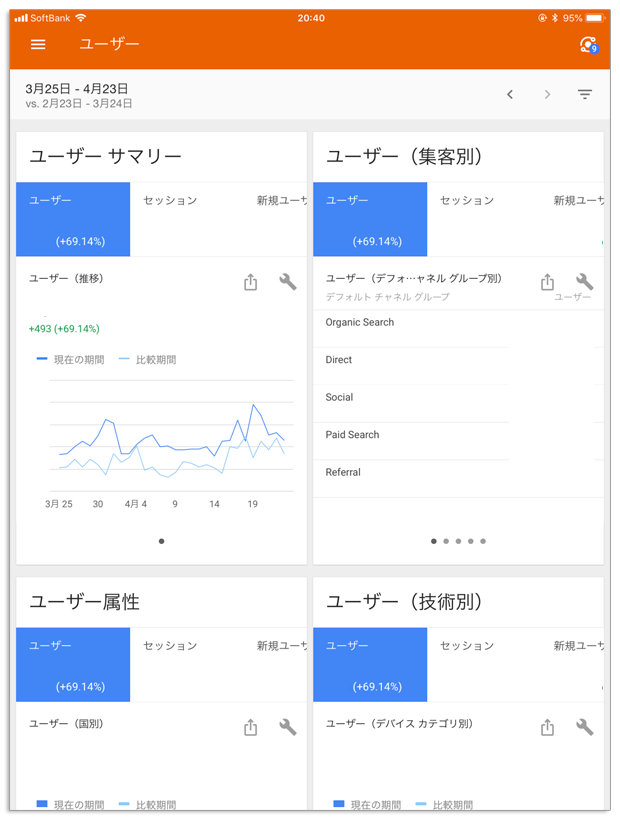Click the デフォルト チャネル グループ column header
The height and width of the screenshot is (820, 620).
click(x=387, y=297)
